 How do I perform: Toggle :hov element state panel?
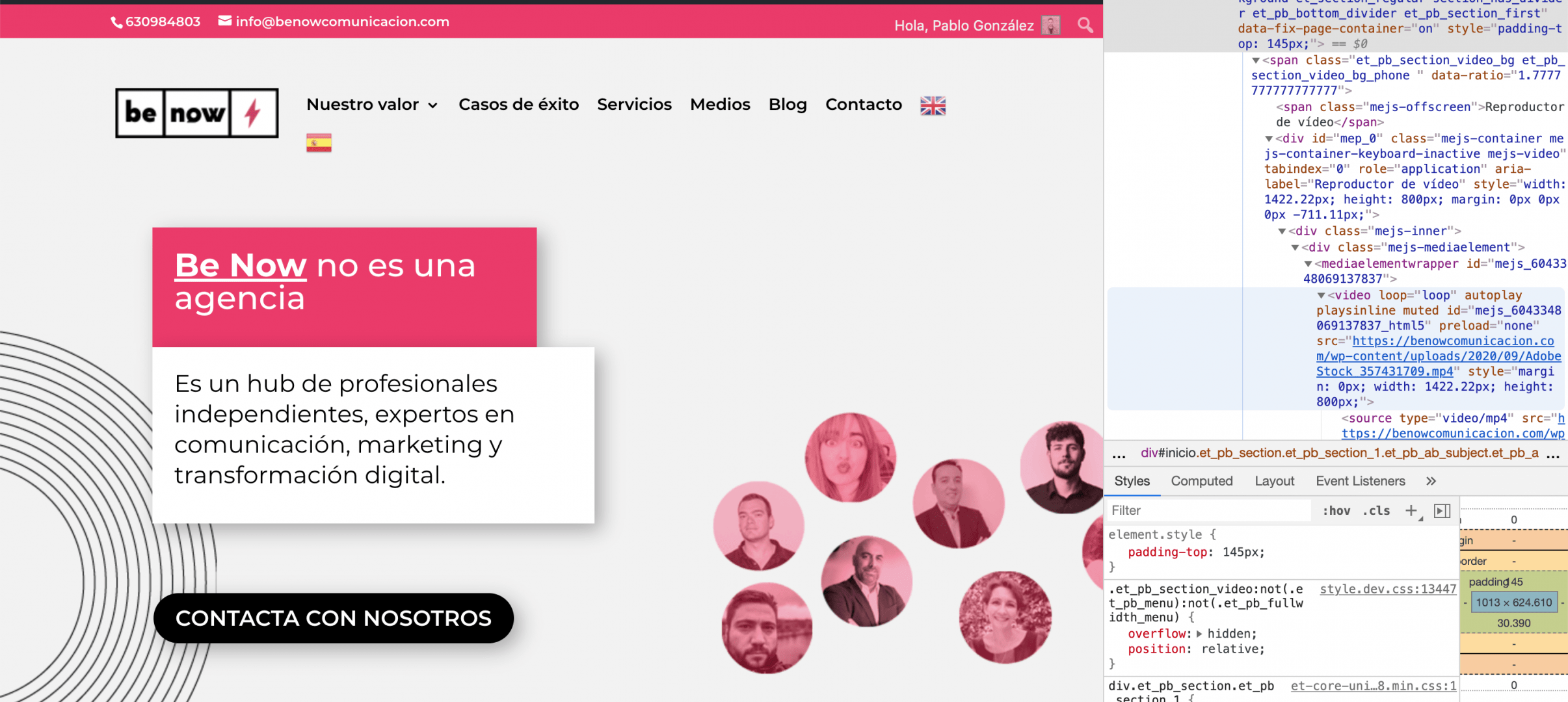pyautogui.click(x=1336, y=511)
